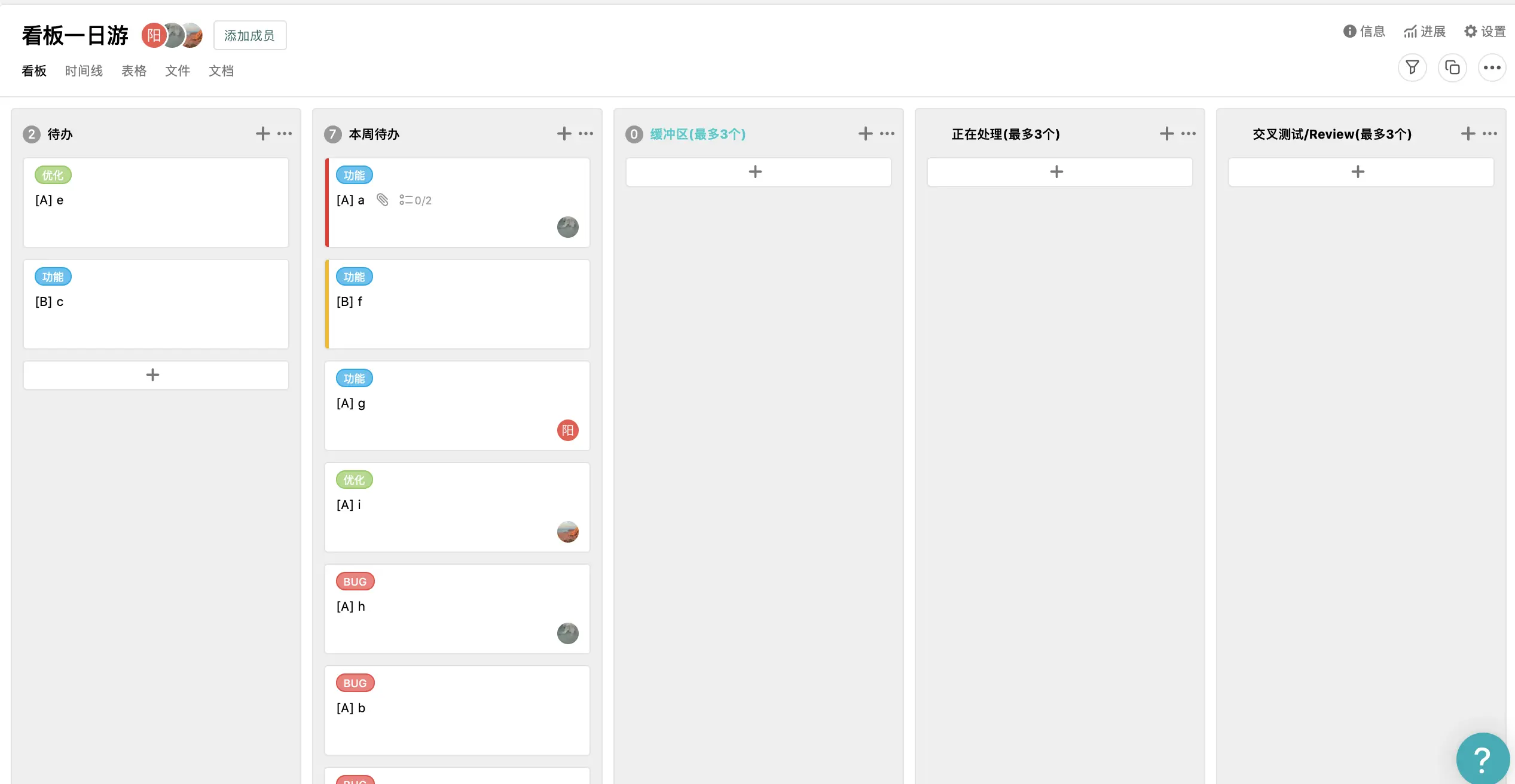Expand the 缓冲区 column options menu
The width and height of the screenshot is (1515, 784).
point(887,134)
